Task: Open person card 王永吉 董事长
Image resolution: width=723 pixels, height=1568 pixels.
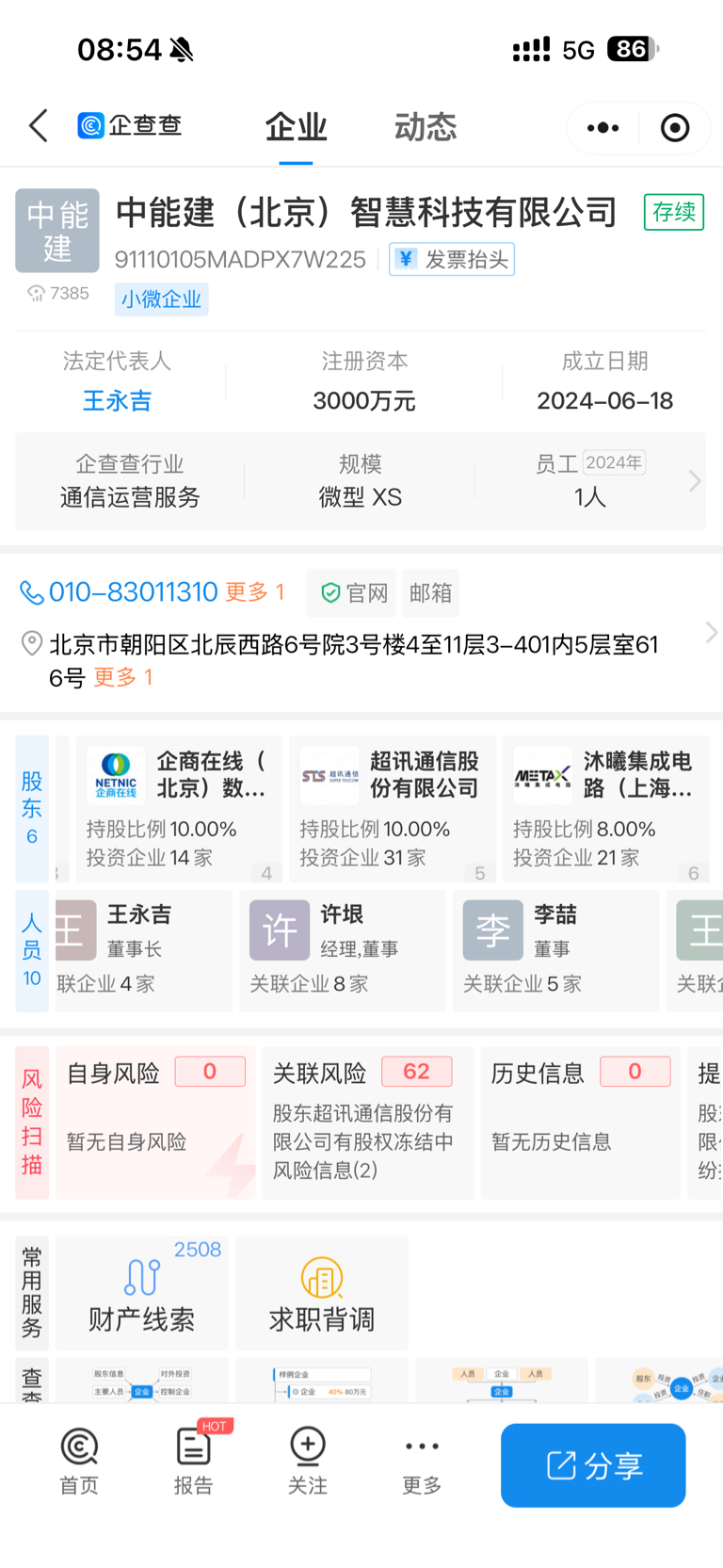Action: (x=144, y=951)
